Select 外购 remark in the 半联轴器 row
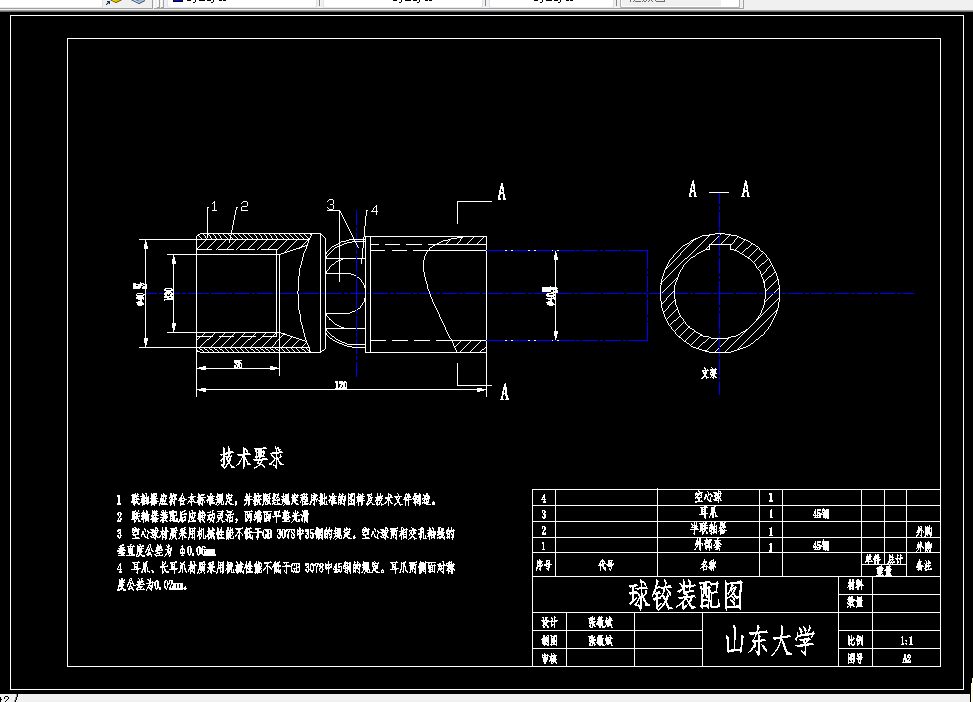Image resolution: width=973 pixels, height=702 pixels. point(924,531)
